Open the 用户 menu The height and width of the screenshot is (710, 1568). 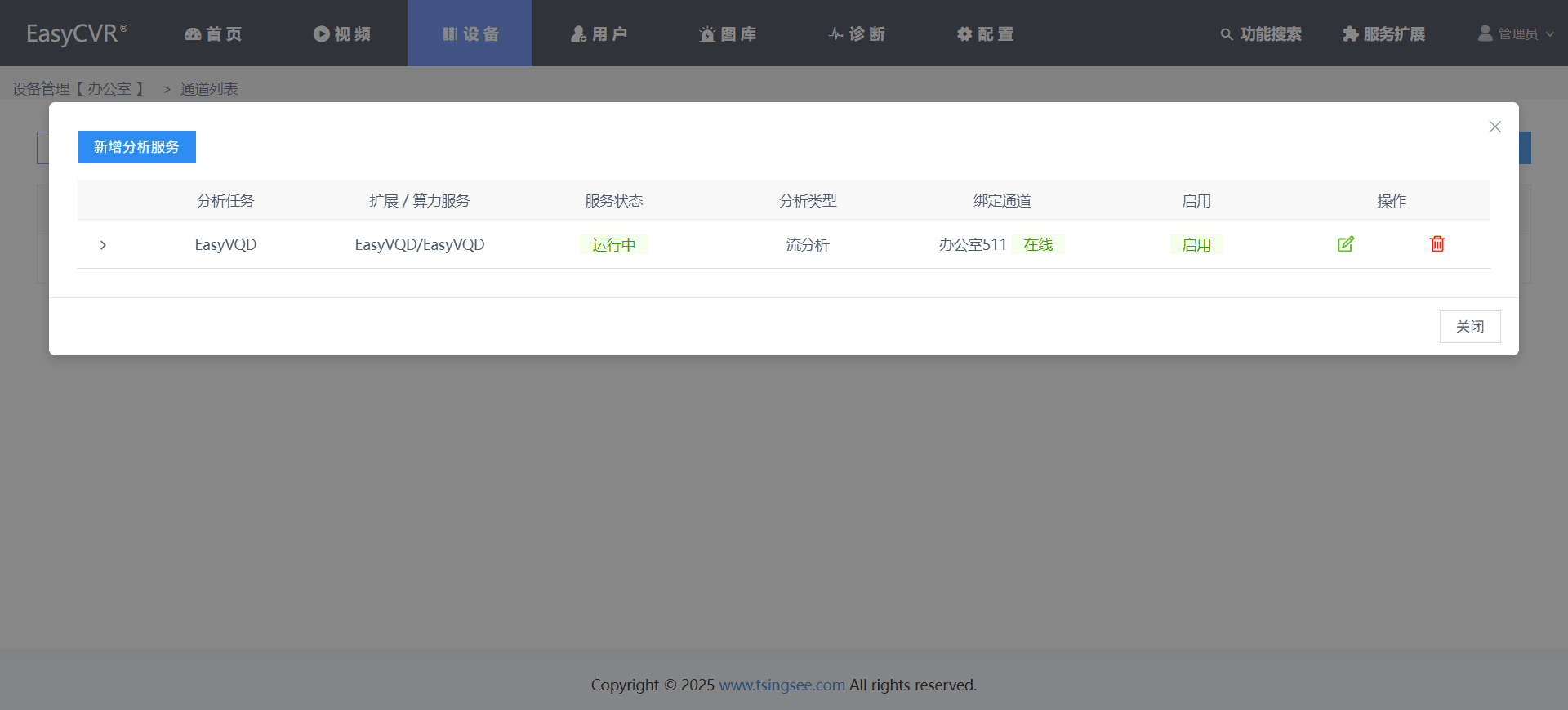pyautogui.click(x=599, y=33)
